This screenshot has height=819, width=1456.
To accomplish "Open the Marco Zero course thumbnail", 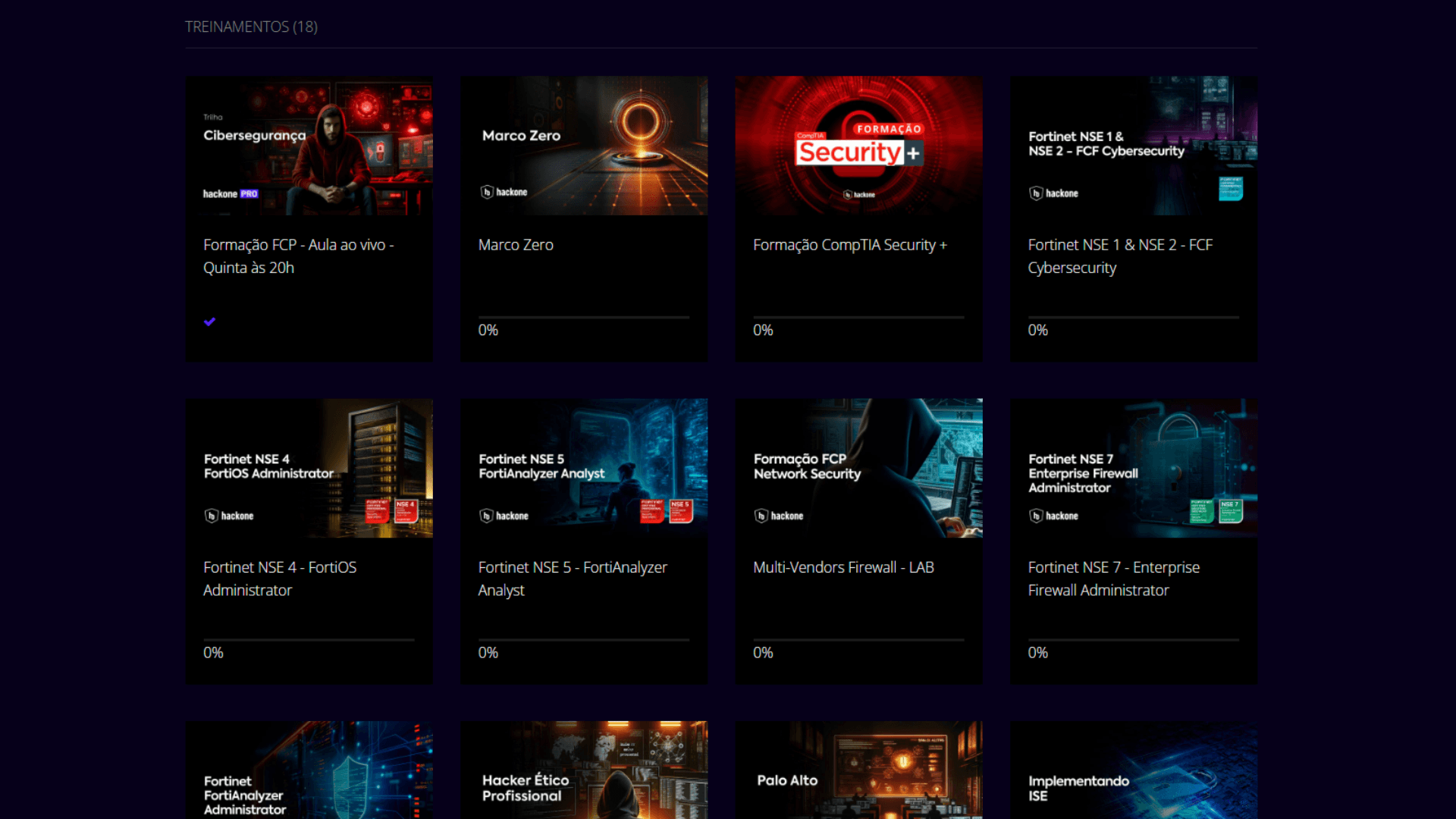I will (x=584, y=146).
